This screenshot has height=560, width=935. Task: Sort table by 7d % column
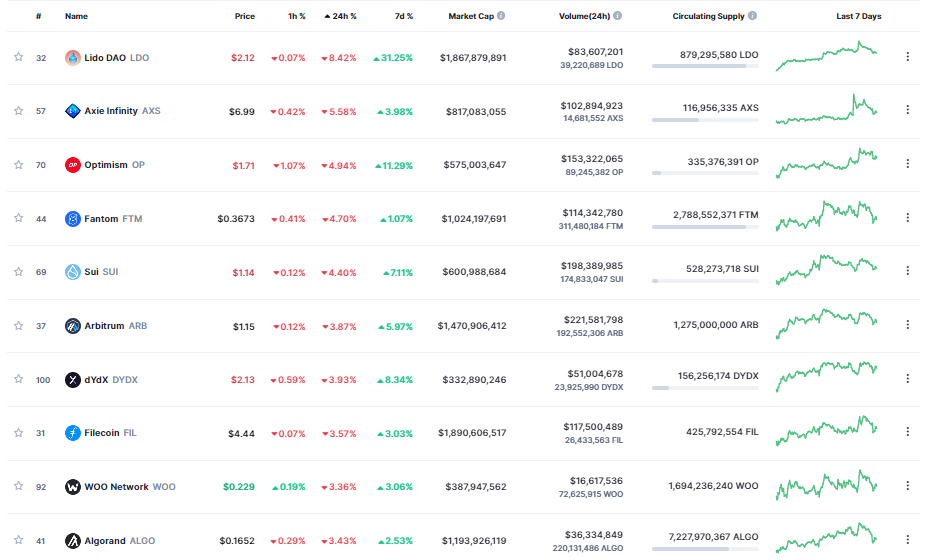[403, 16]
